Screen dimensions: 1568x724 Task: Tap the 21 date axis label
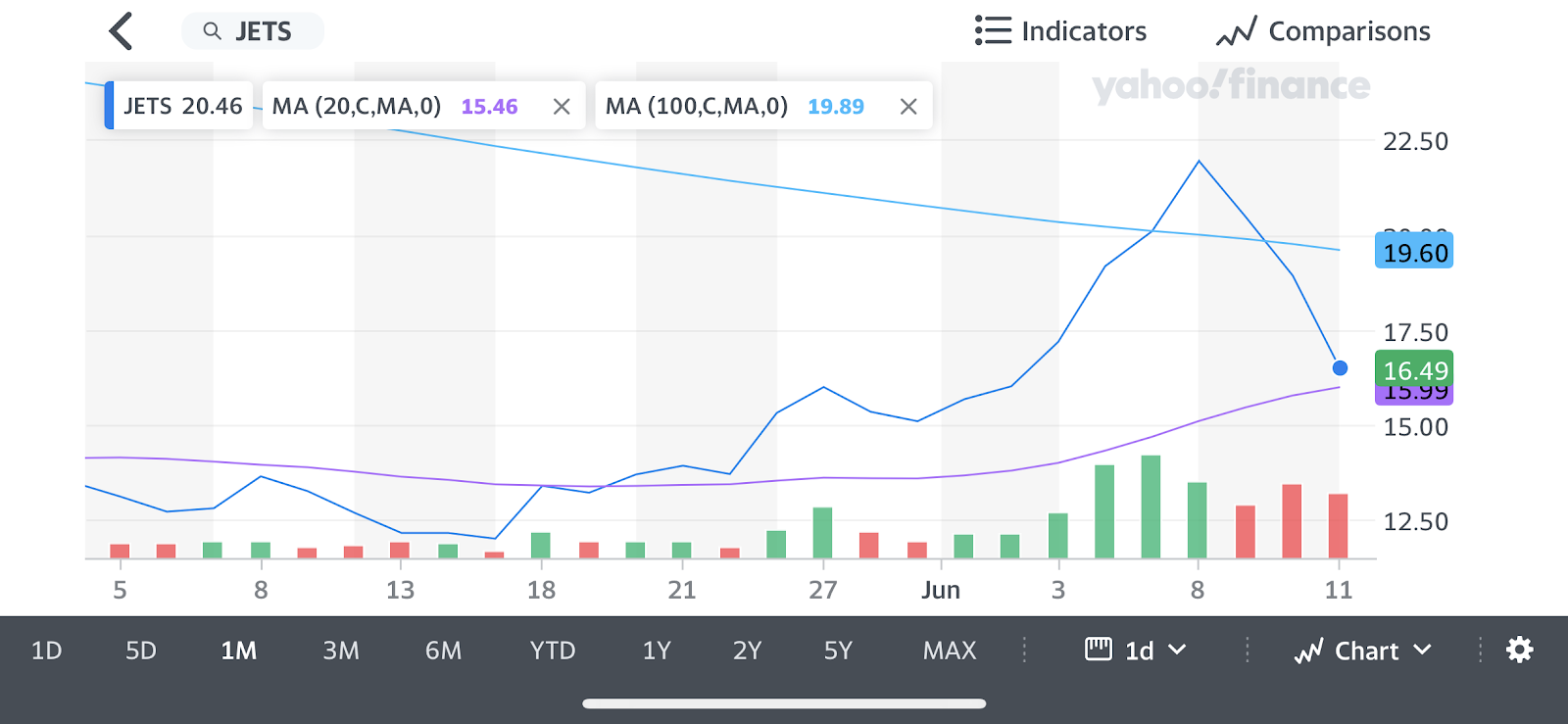click(x=682, y=590)
